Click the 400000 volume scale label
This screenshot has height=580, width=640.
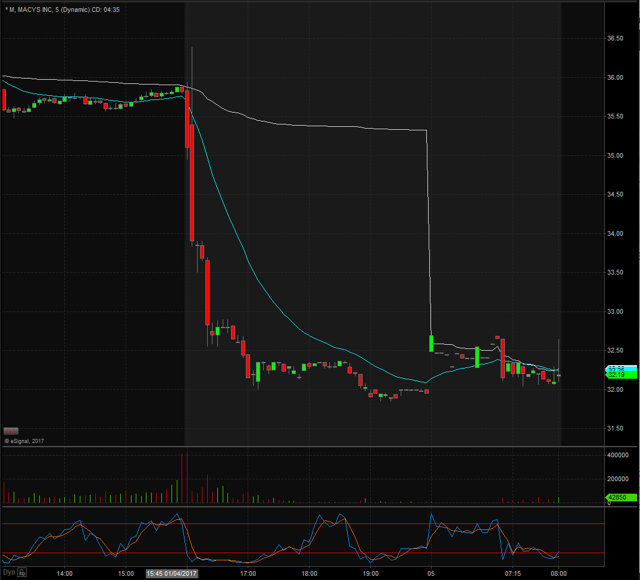pos(618,455)
